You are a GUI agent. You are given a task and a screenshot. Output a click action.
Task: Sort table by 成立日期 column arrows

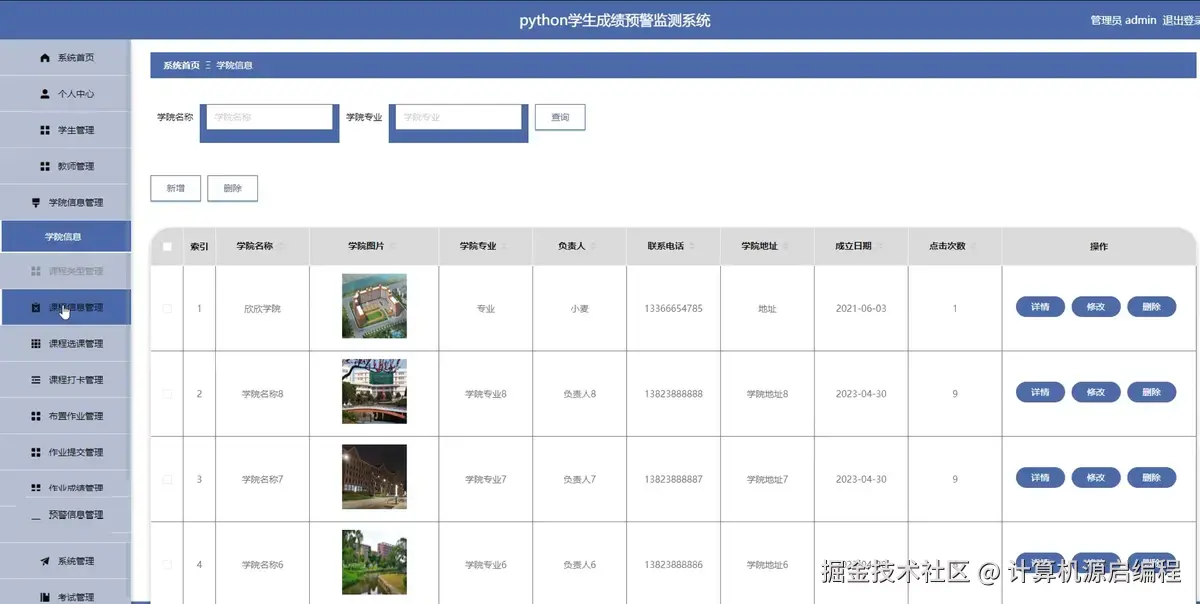pyautogui.click(x=879, y=246)
